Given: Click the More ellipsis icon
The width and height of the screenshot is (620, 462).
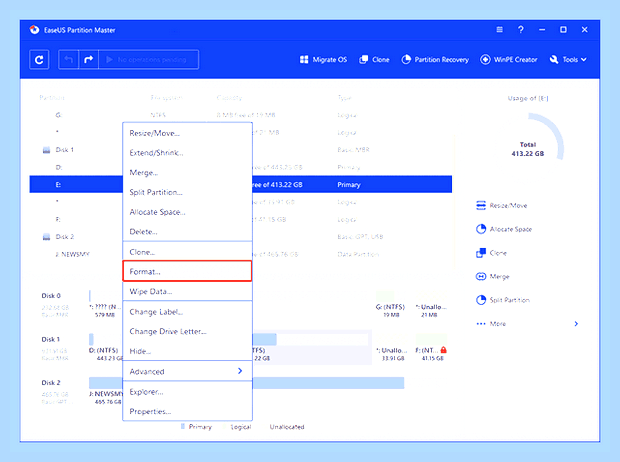Looking at the screenshot, I should pyautogui.click(x=481, y=324).
